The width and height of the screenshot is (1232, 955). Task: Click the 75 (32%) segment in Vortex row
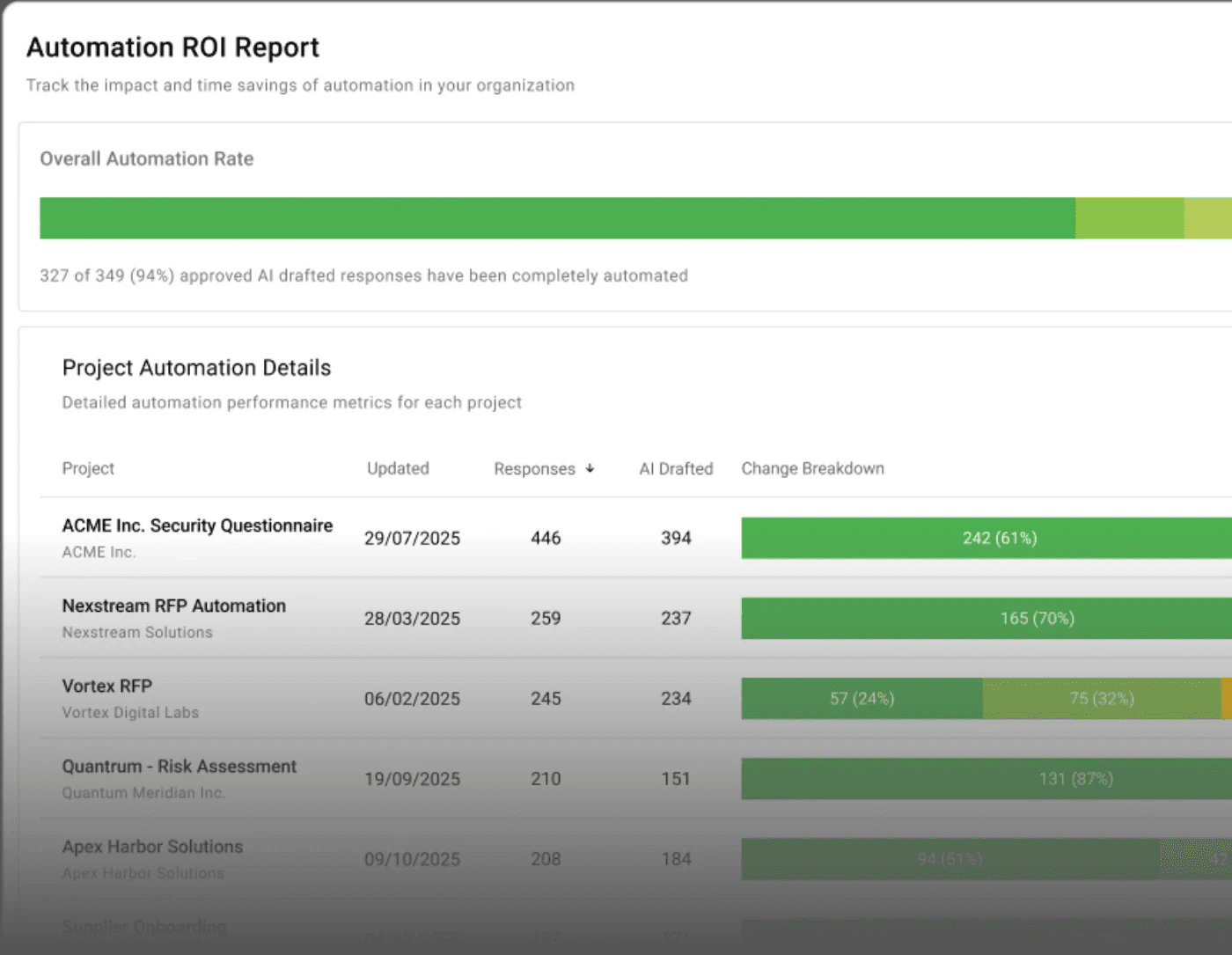(1100, 698)
